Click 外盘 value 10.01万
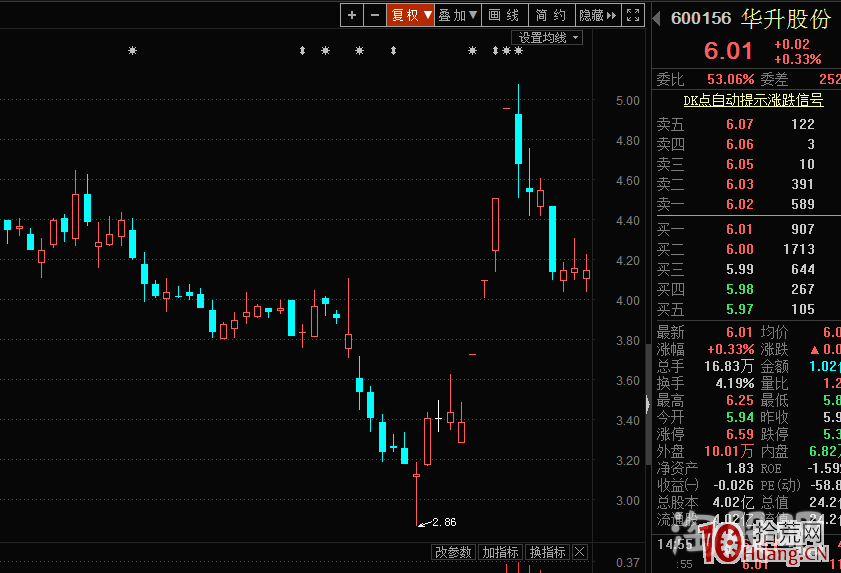 tap(729, 451)
